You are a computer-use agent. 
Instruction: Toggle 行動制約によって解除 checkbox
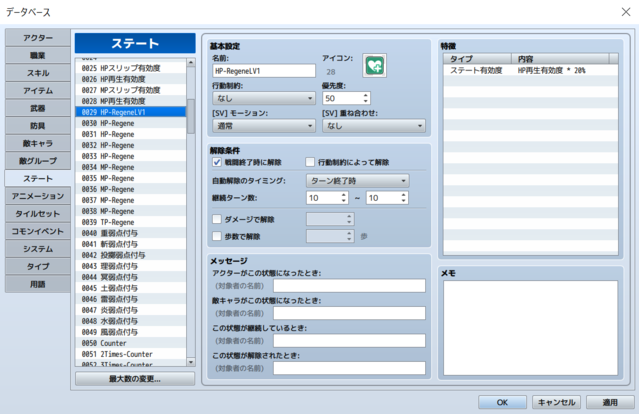[x=310, y=162]
